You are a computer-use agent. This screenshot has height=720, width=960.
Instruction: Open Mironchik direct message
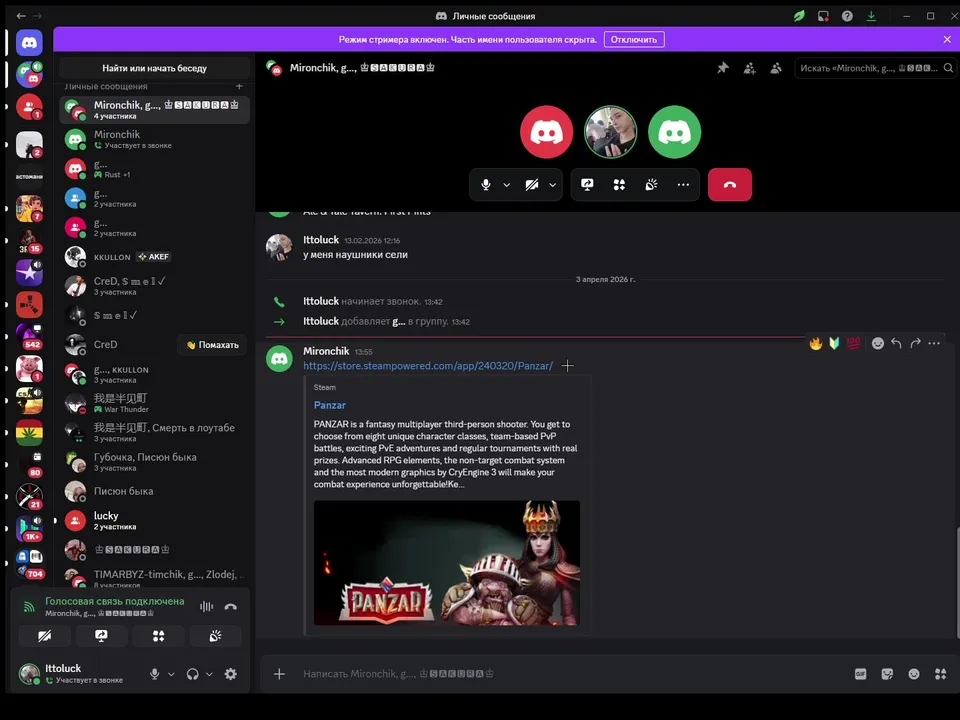point(154,139)
